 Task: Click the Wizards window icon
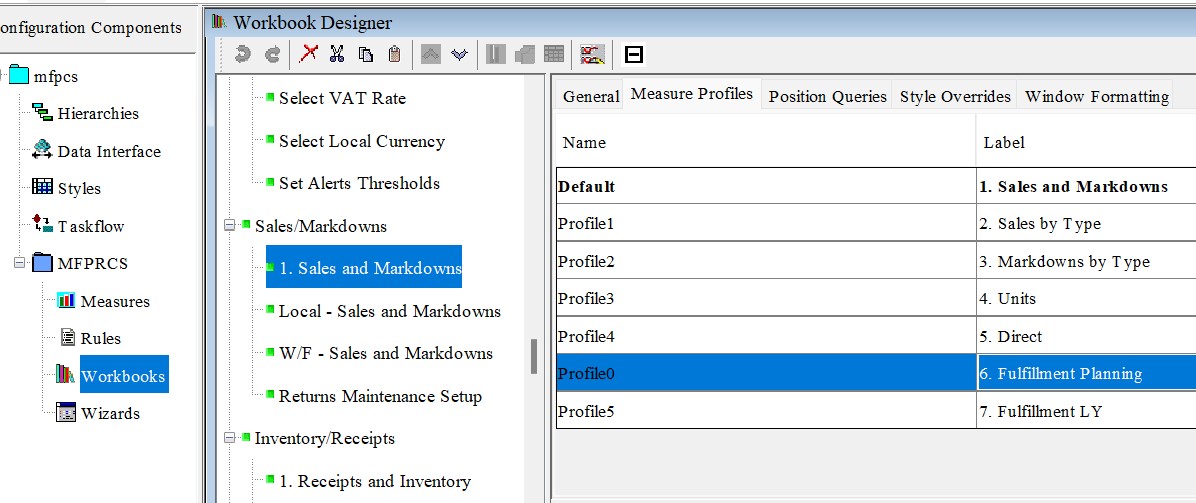[x=66, y=413]
